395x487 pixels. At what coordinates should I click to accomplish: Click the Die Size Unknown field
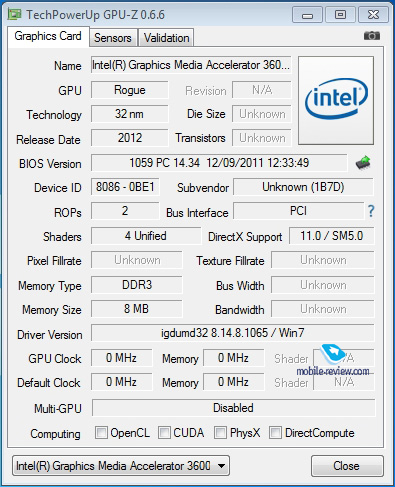point(262,114)
